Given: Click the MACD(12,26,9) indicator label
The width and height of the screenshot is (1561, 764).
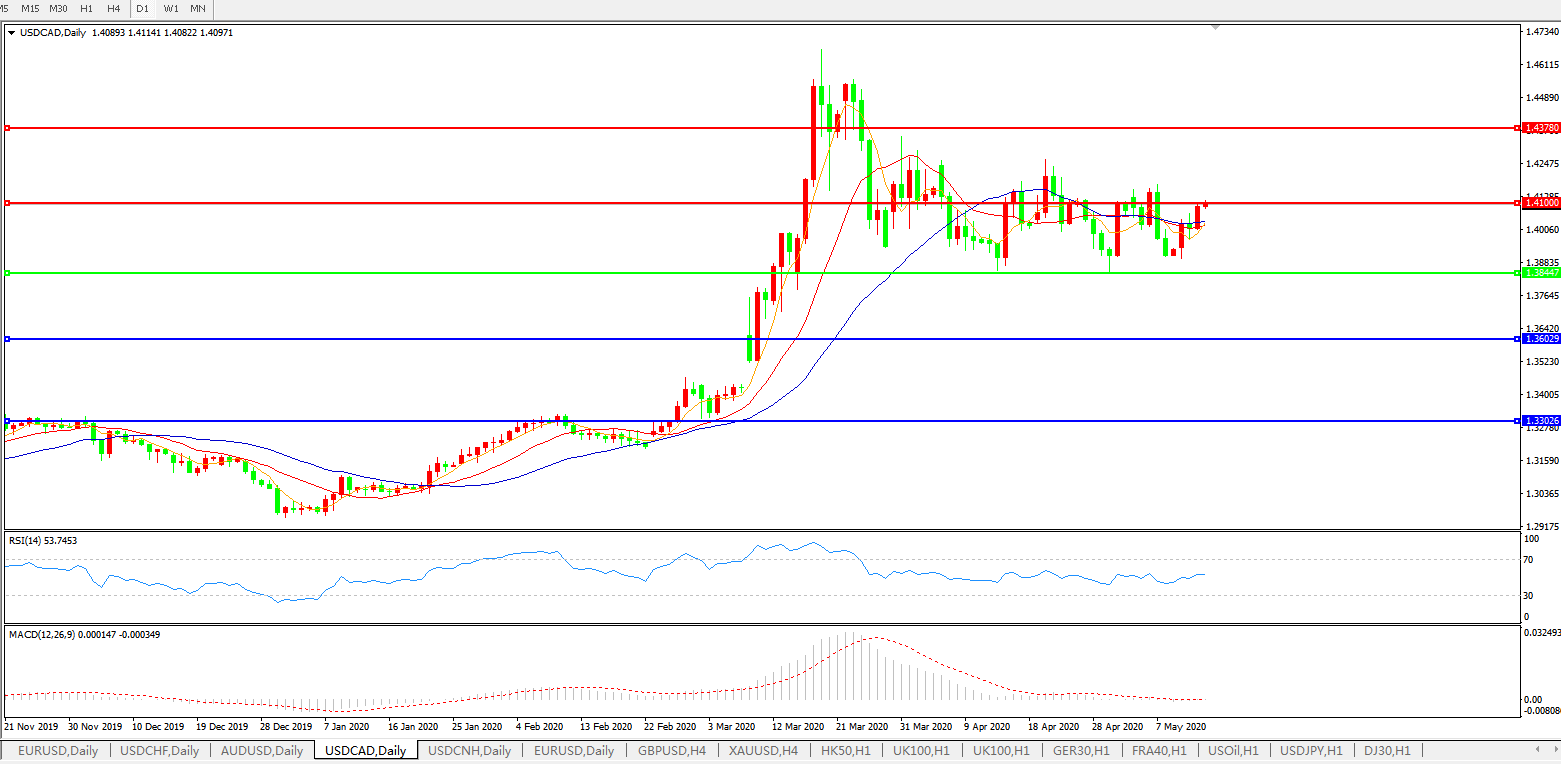Looking at the screenshot, I should pyautogui.click(x=84, y=634).
